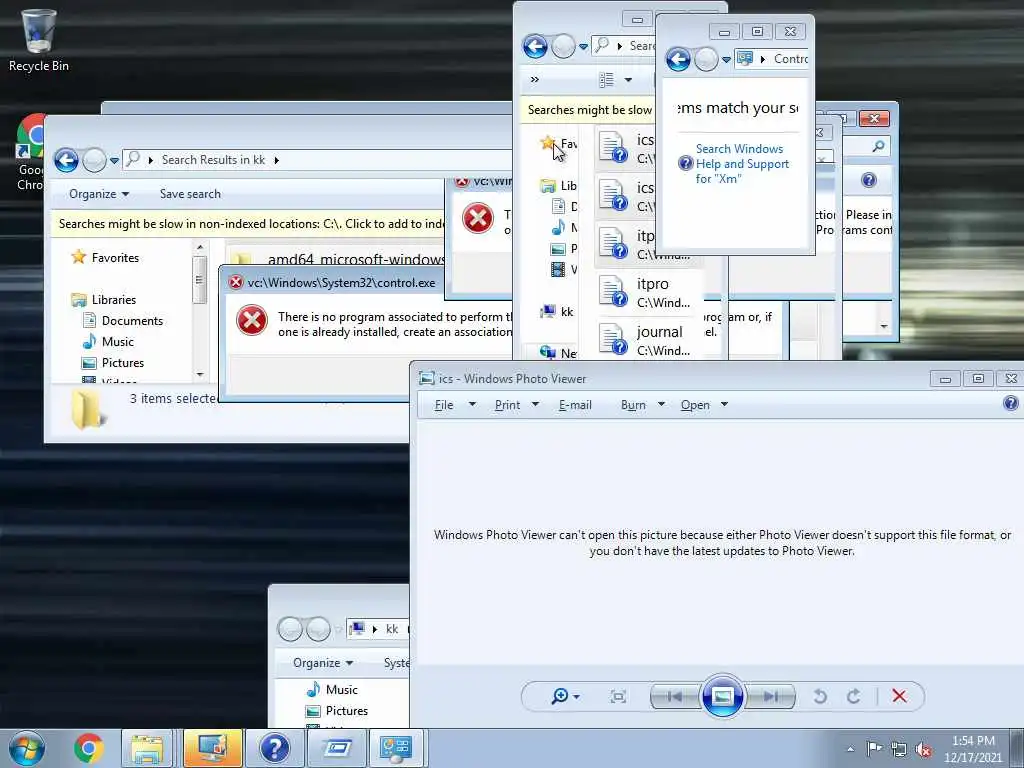Open the speaker volume tray icon
This screenshot has height=768, width=1024.
(x=923, y=749)
